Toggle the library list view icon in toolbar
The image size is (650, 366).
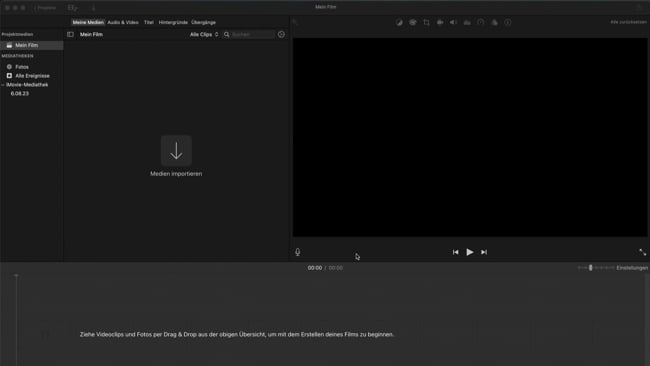73,8
